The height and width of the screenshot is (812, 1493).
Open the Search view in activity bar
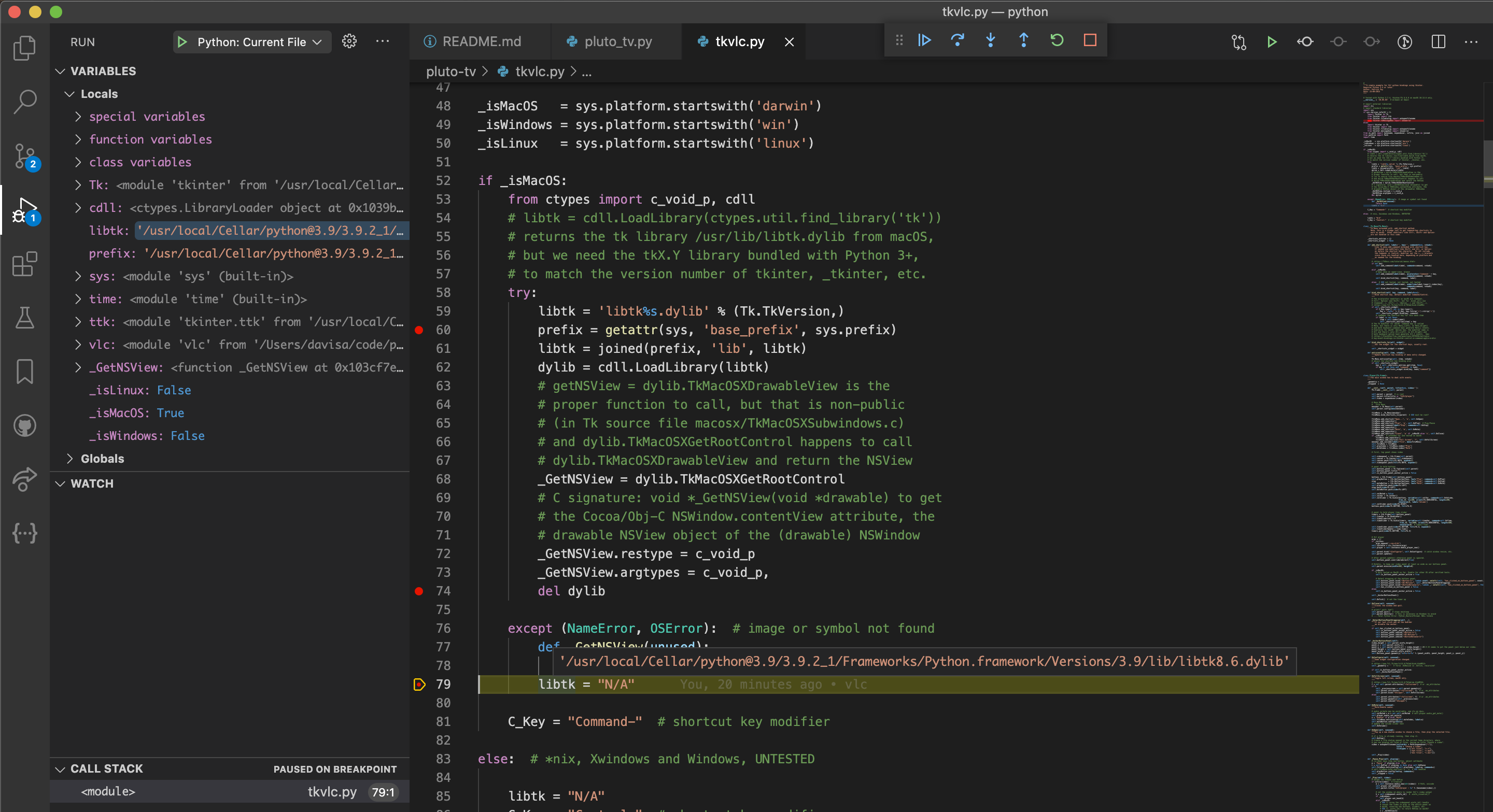coord(24,102)
